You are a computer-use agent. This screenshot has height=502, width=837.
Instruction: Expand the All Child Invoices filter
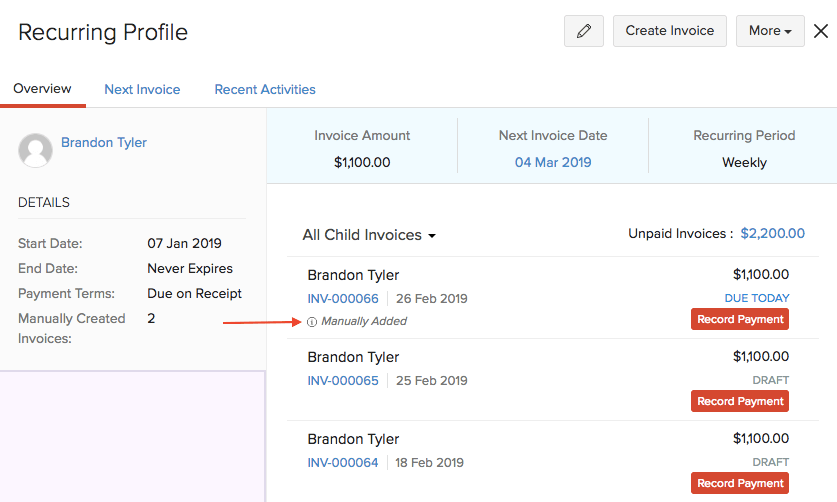tap(369, 235)
